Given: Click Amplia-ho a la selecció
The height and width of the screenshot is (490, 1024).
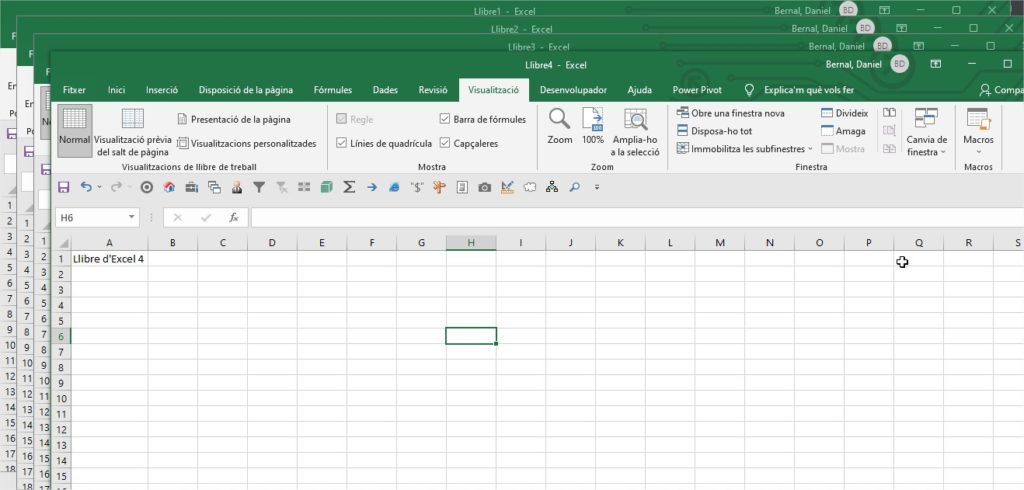Looking at the screenshot, I should pos(635,132).
